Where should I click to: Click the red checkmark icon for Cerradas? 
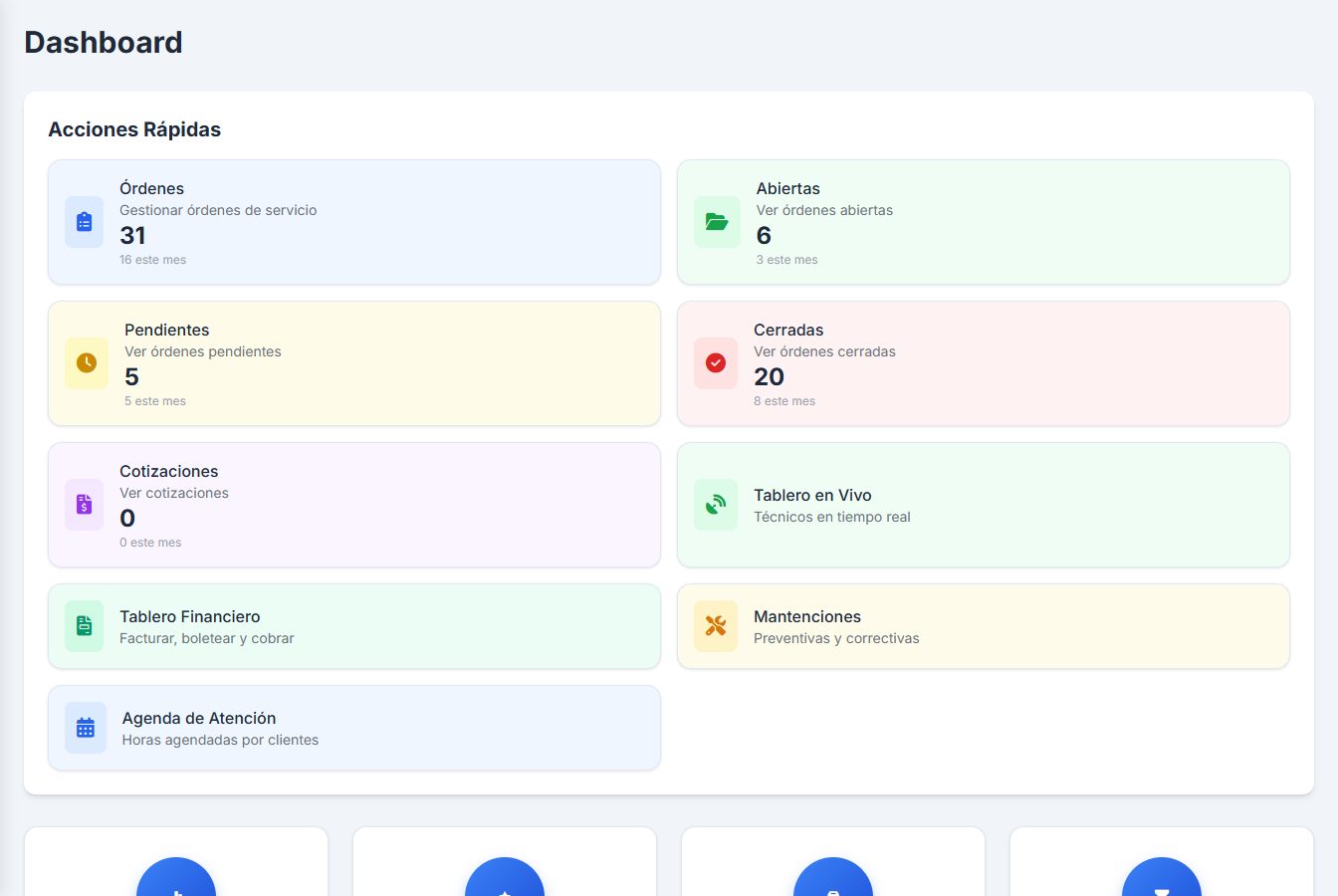click(716, 363)
